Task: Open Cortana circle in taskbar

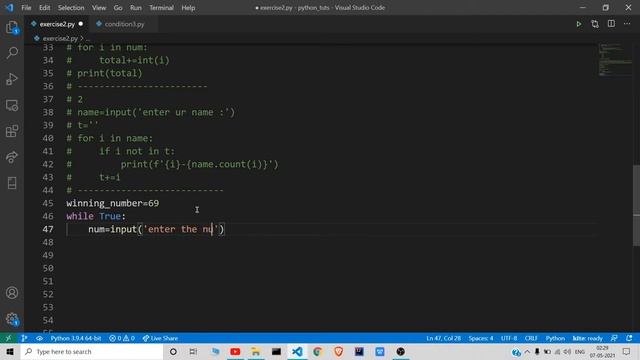Action: 173,351
